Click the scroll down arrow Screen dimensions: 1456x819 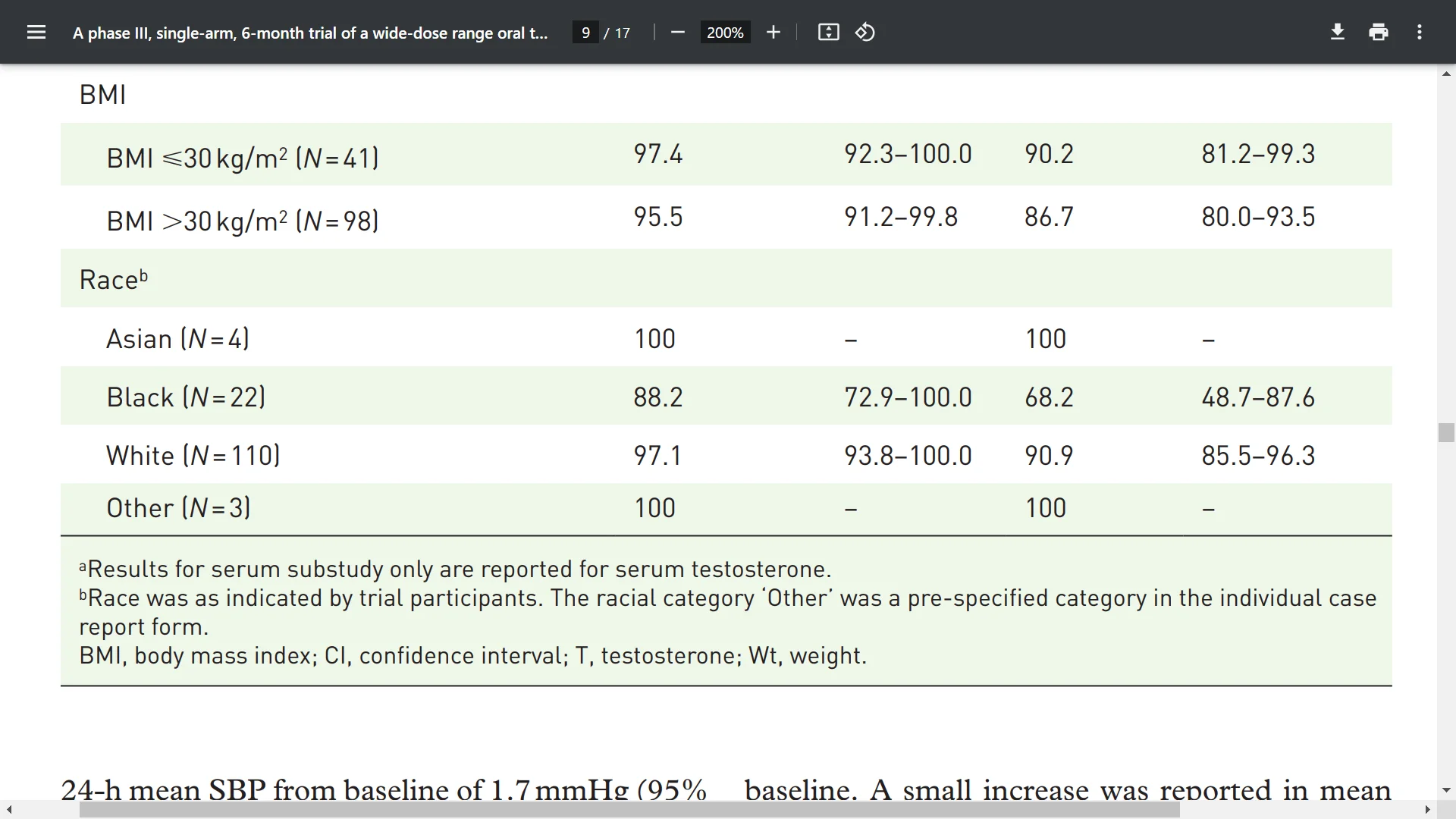[1446, 790]
